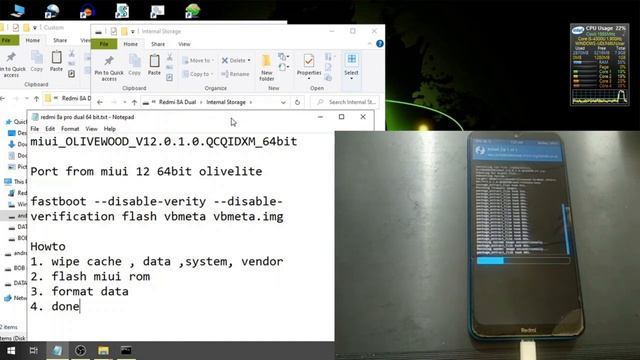Click Internal Storage breadcrumb in address bar
Viewport: 640px width, 360px height.
point(226,102)
